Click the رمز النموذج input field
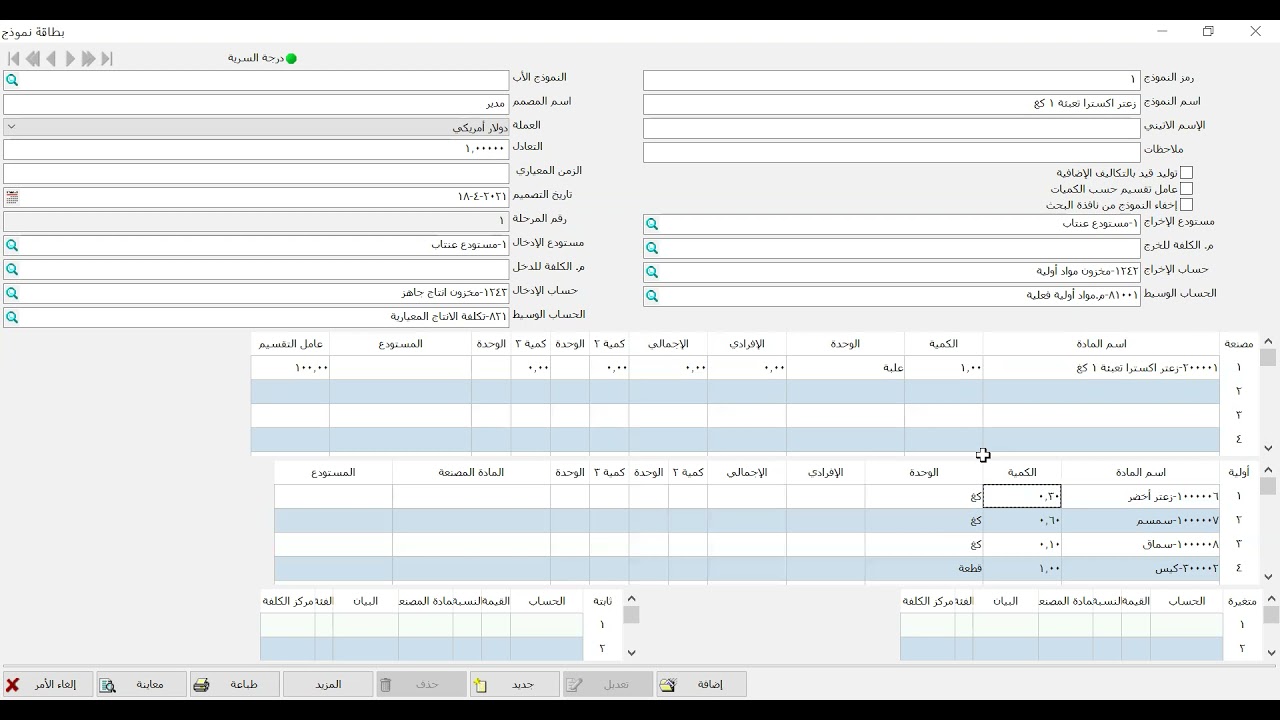1280x720 pixels. pos(891,80)
